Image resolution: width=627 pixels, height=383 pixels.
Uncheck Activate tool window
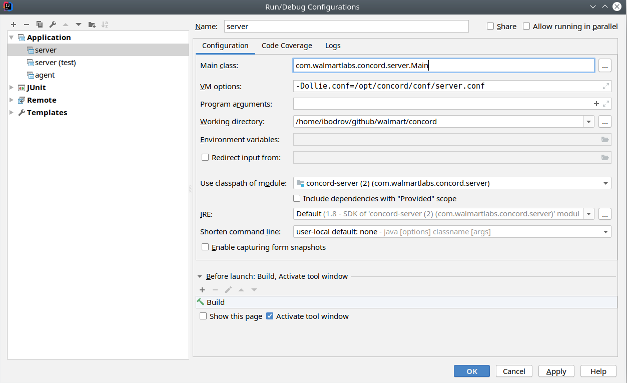(270, 316)
